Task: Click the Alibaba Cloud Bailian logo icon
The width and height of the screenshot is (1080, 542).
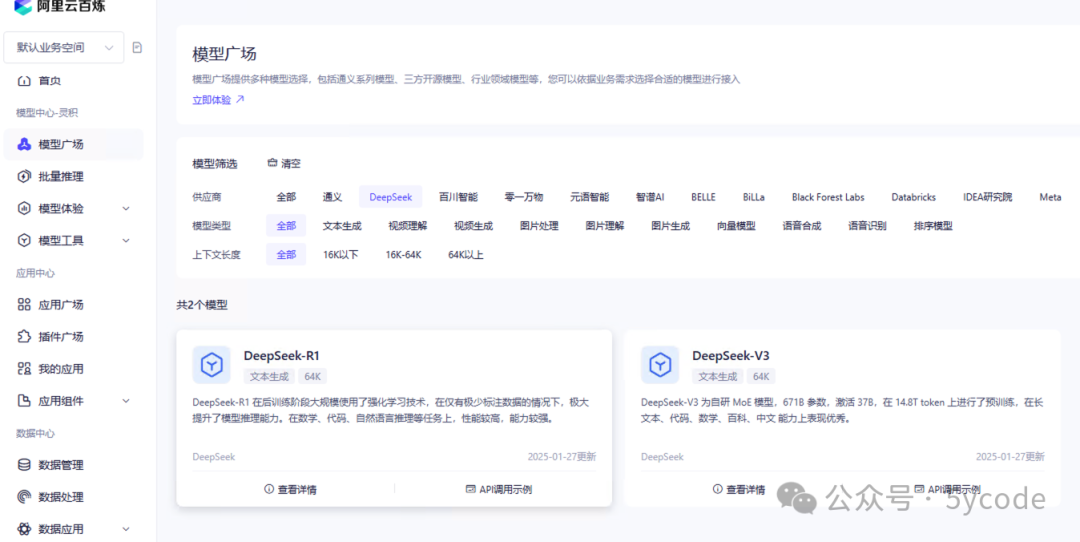Action: pos(23,7)
